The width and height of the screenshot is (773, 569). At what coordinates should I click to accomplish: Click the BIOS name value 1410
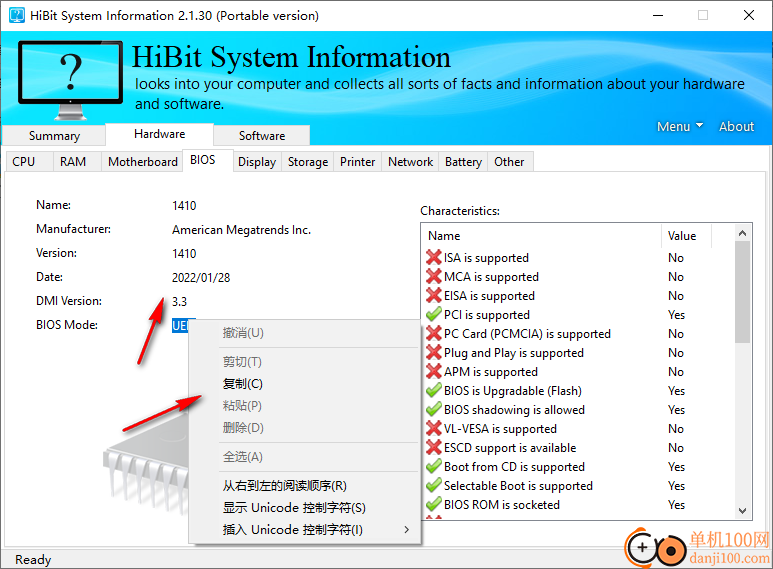click(x=184, y=206)
